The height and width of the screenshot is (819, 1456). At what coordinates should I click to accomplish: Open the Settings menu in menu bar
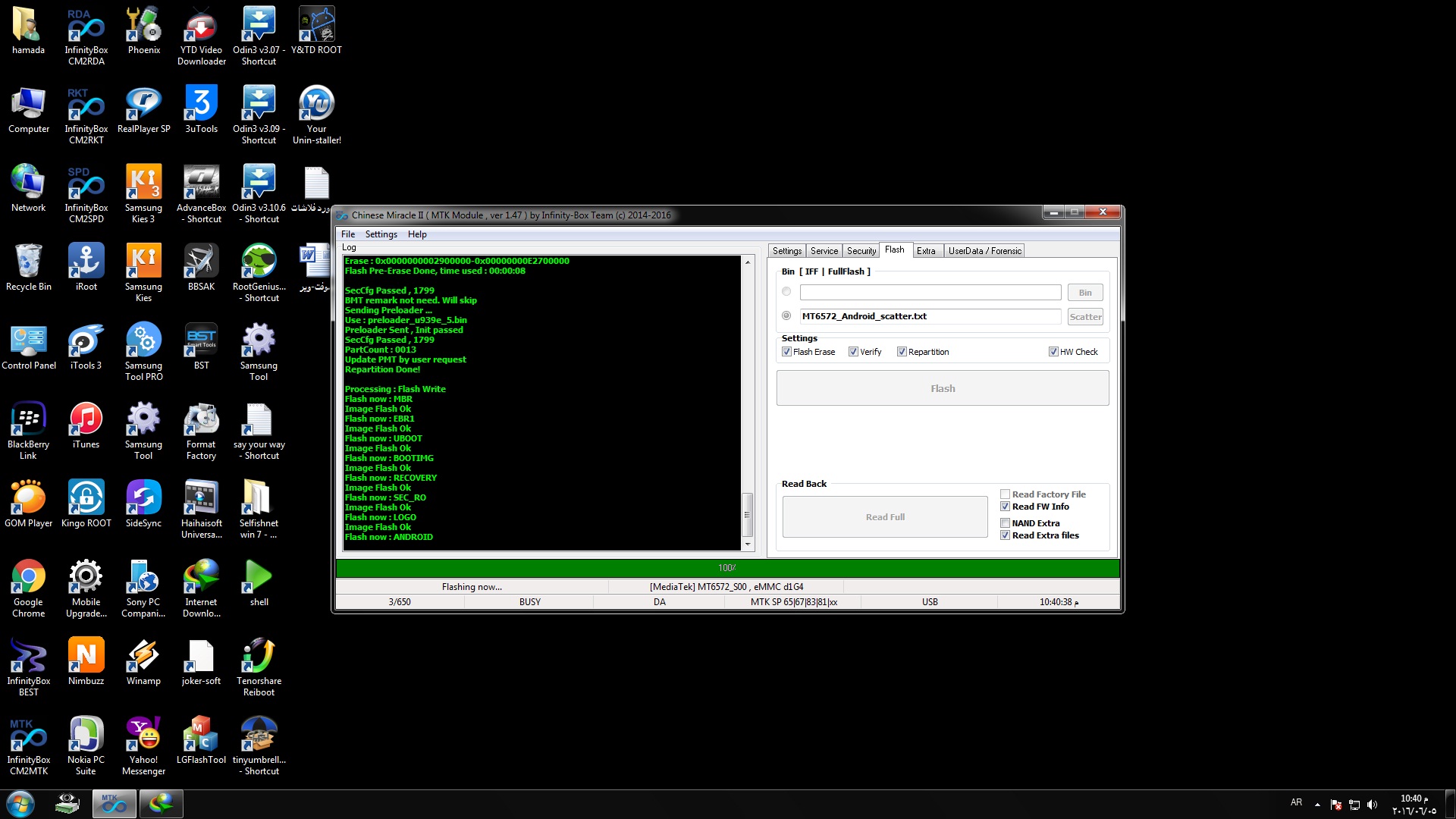pyautogui.click(x=381, y=234)
